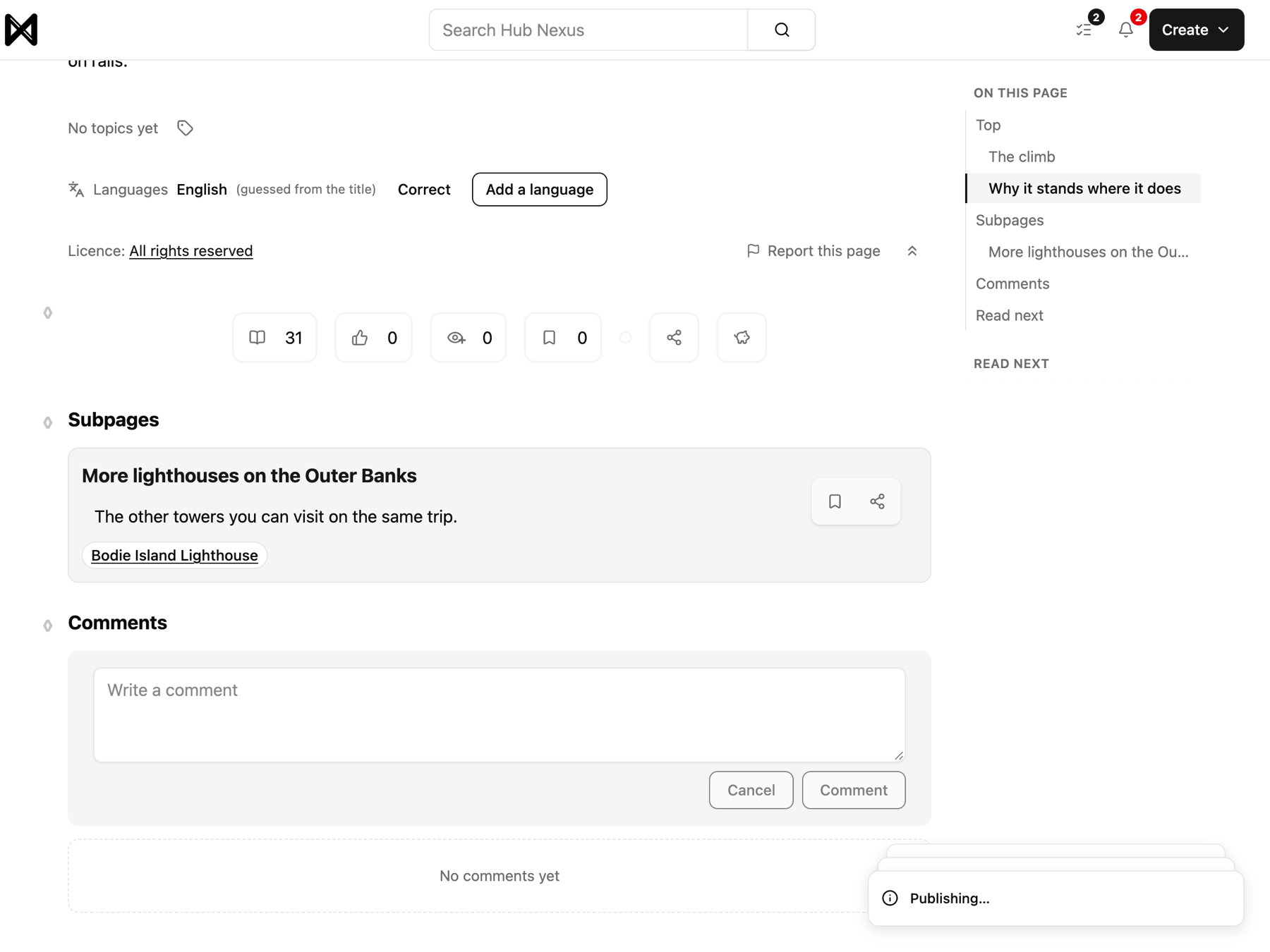Click the Cancel comment button
This screenshot has height=952, width=1270.
pos(751,790)
